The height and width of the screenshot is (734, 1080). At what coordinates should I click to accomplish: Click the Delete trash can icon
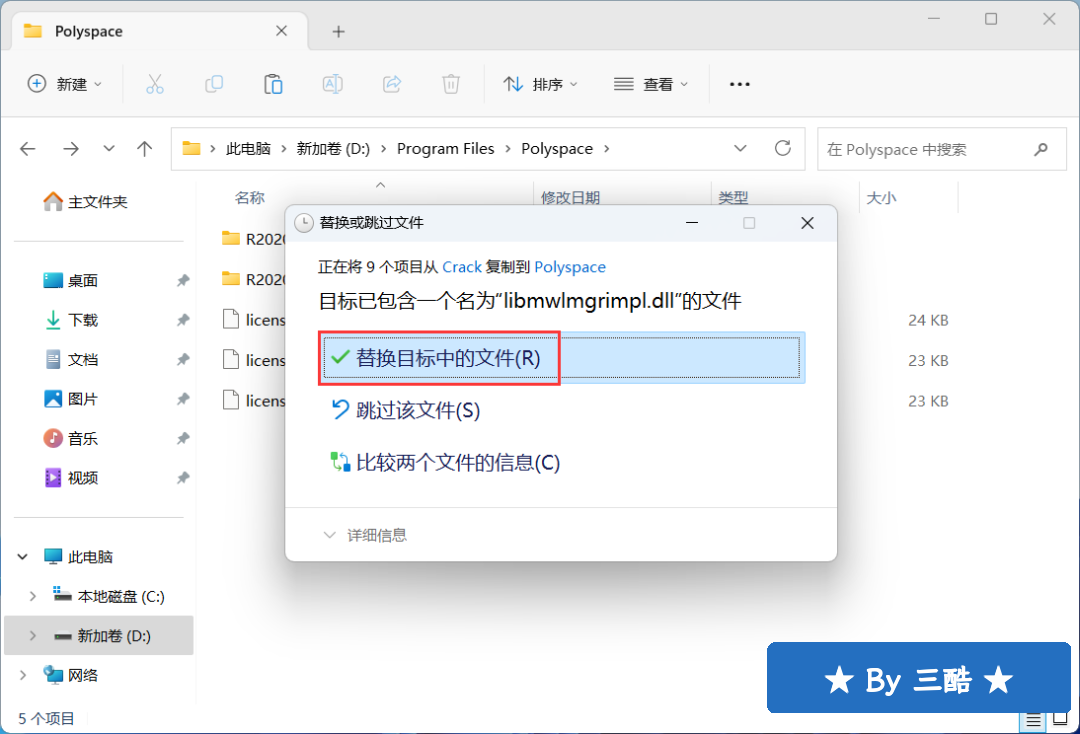(450, 84)
